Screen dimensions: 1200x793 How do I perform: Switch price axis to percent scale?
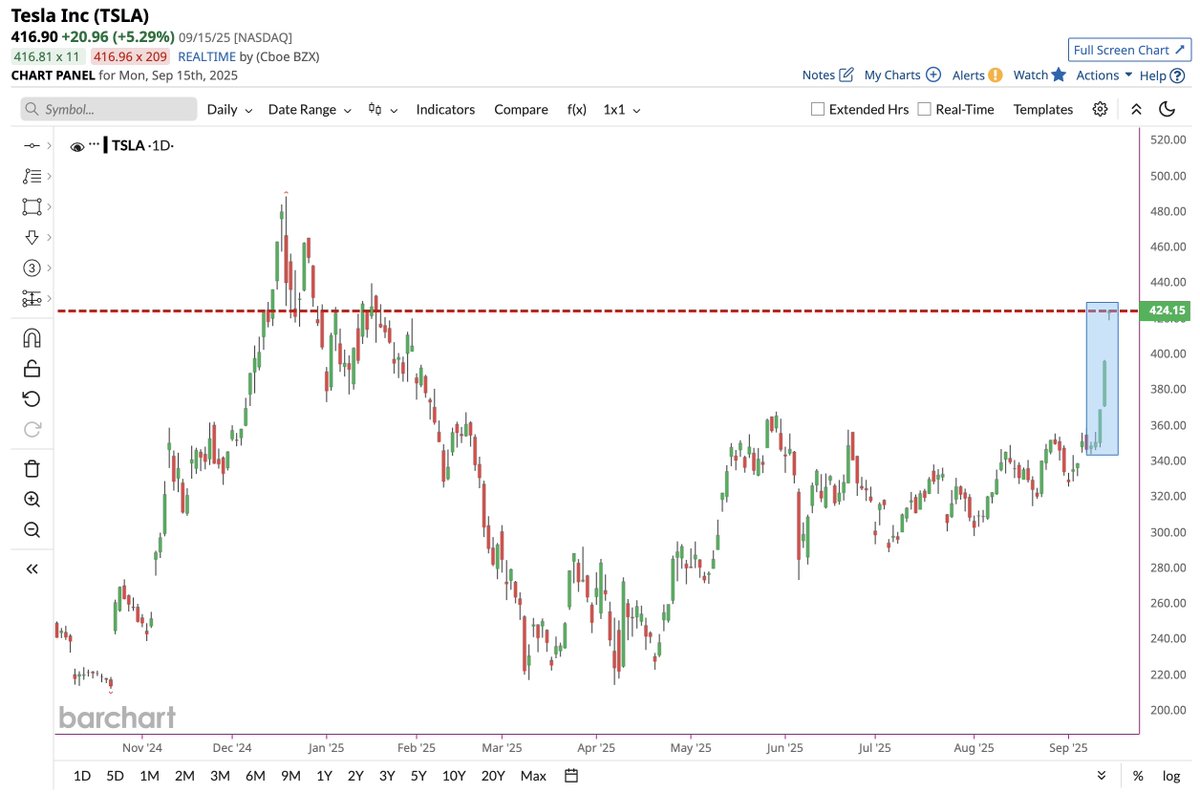click(x=1138, y=776)
